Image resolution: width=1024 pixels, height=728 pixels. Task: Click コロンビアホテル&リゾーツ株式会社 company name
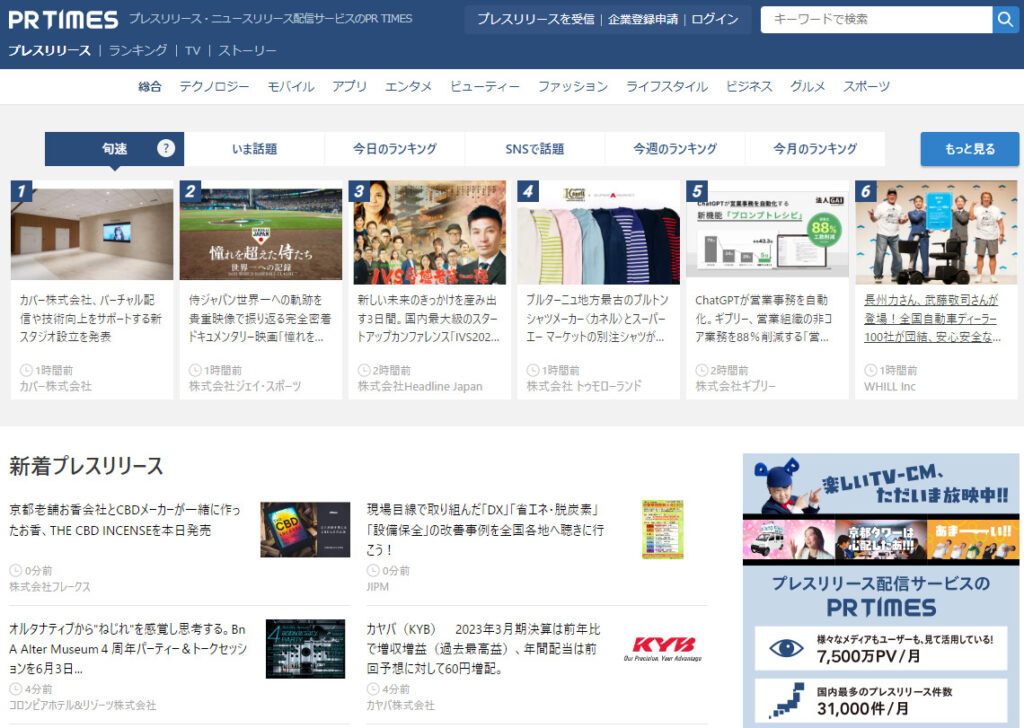point(82,705)
